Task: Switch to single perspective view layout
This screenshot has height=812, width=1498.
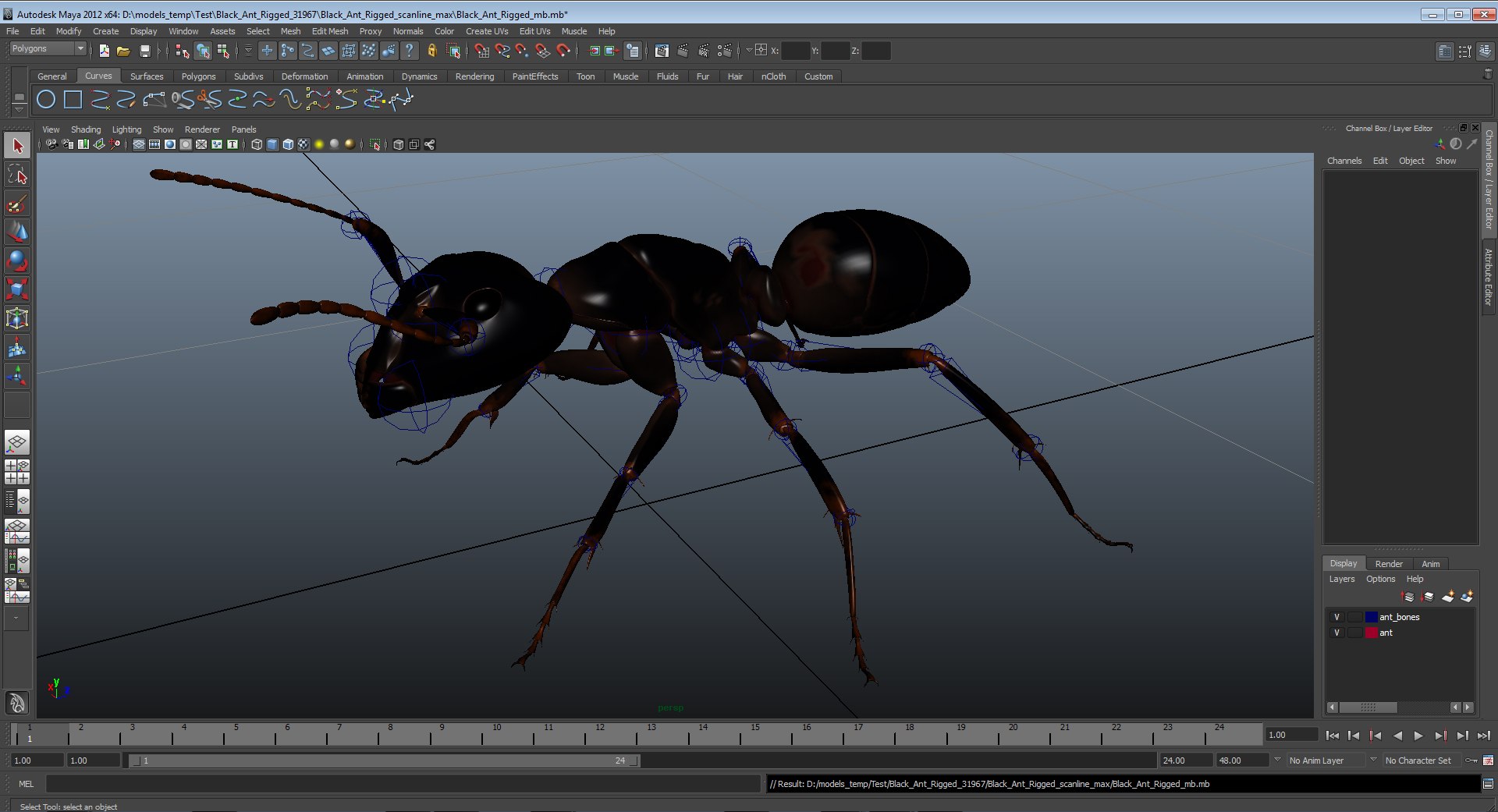Action: tap(17, 443)
